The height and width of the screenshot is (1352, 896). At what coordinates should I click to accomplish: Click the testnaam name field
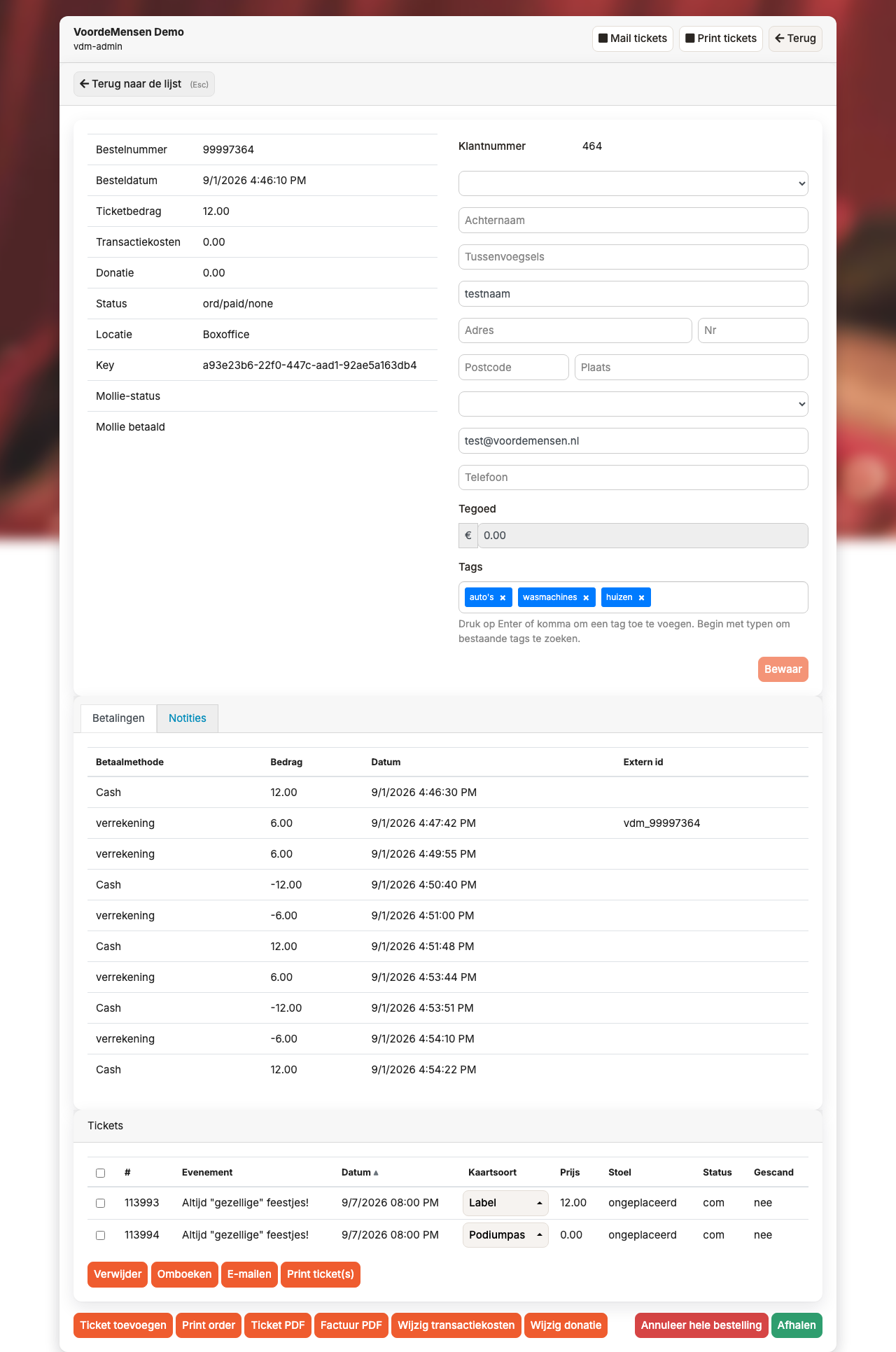pos(633,294)
